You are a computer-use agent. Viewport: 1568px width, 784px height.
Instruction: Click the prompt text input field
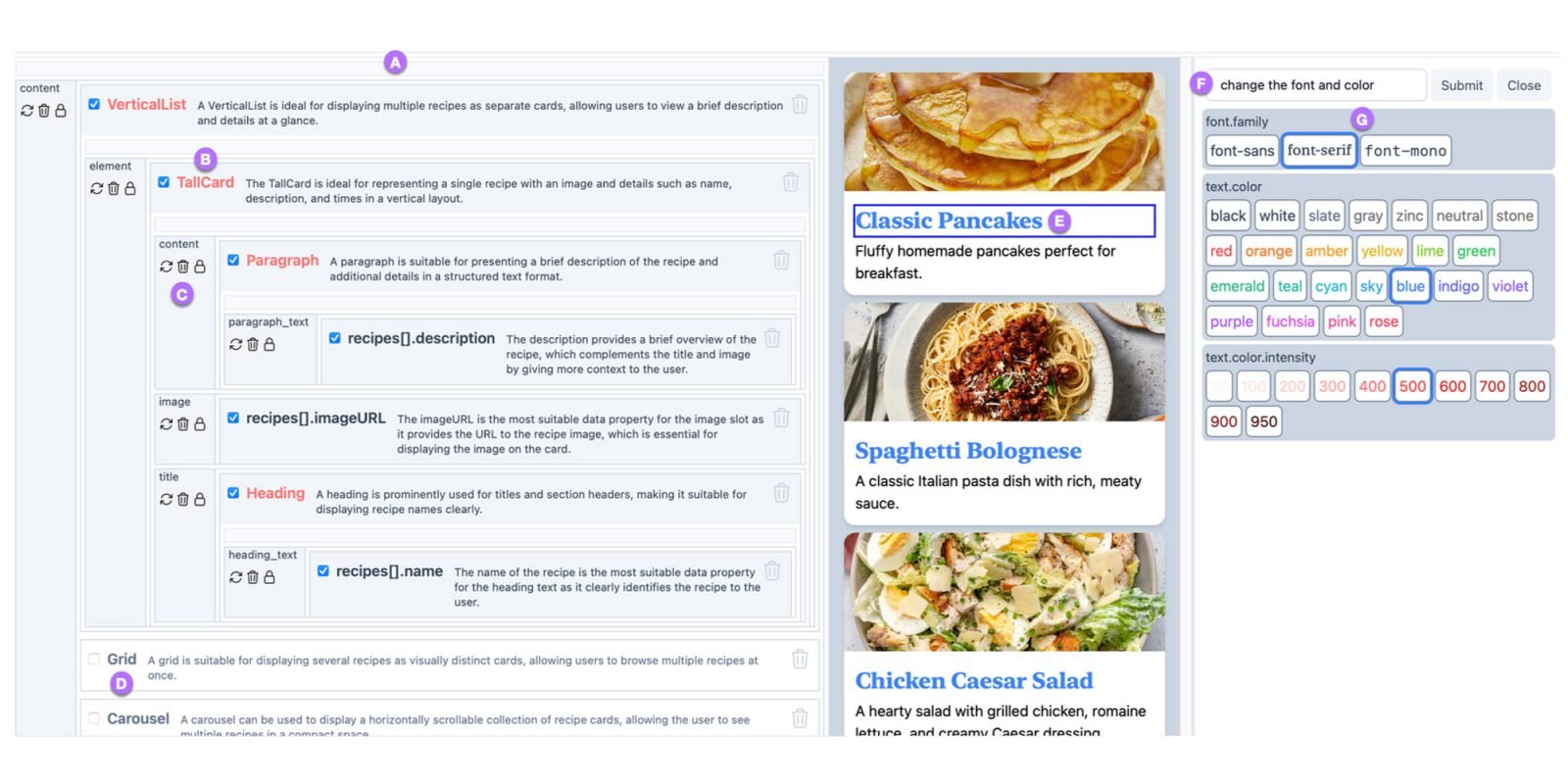click(1318, 85)
